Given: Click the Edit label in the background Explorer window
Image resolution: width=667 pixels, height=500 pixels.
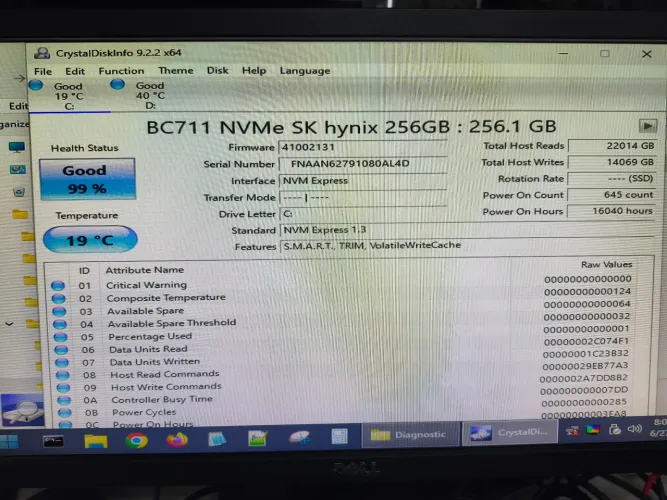Looking at the screenshot, I should (18, 106).
